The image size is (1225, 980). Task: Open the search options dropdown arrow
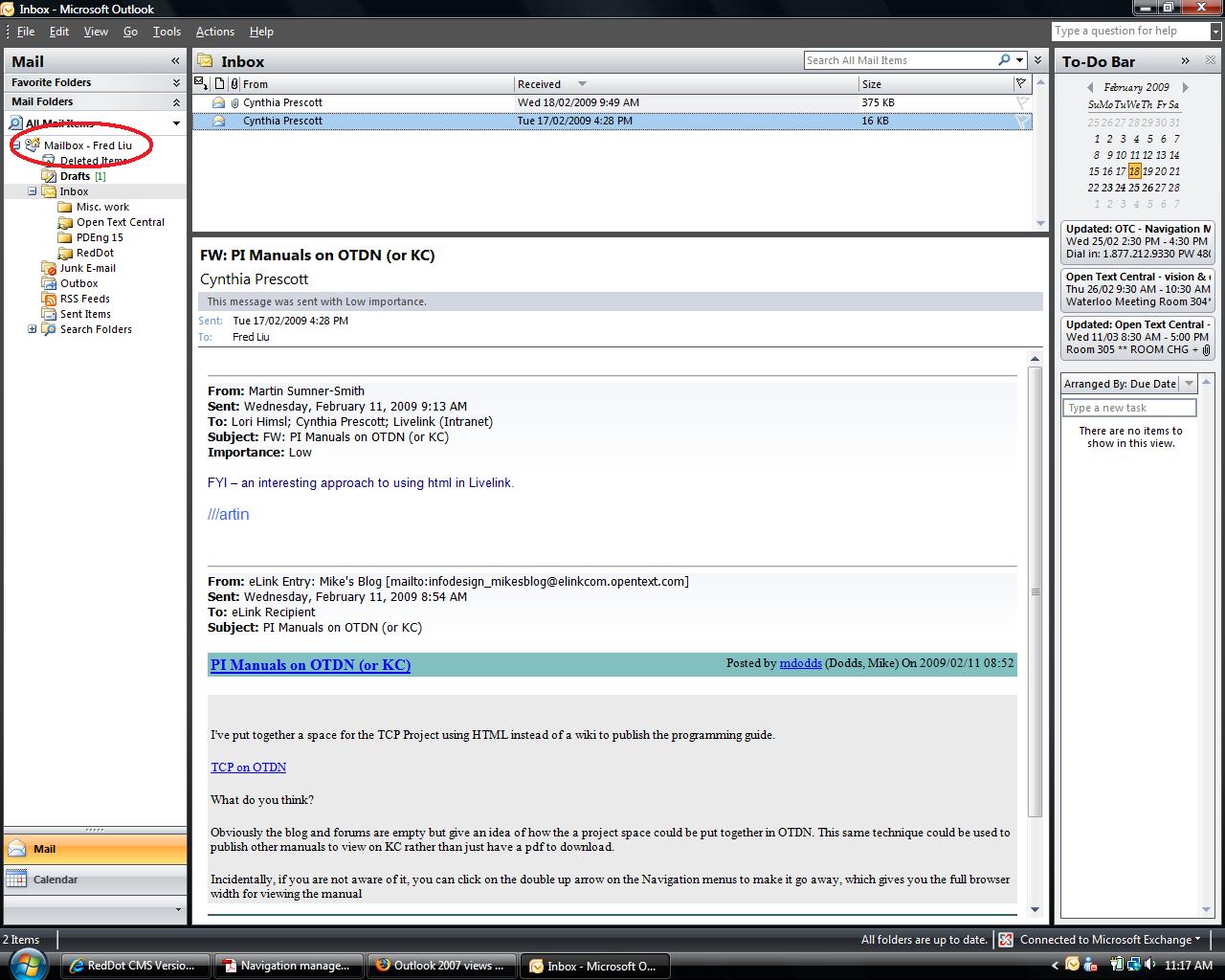(1020, 59)
